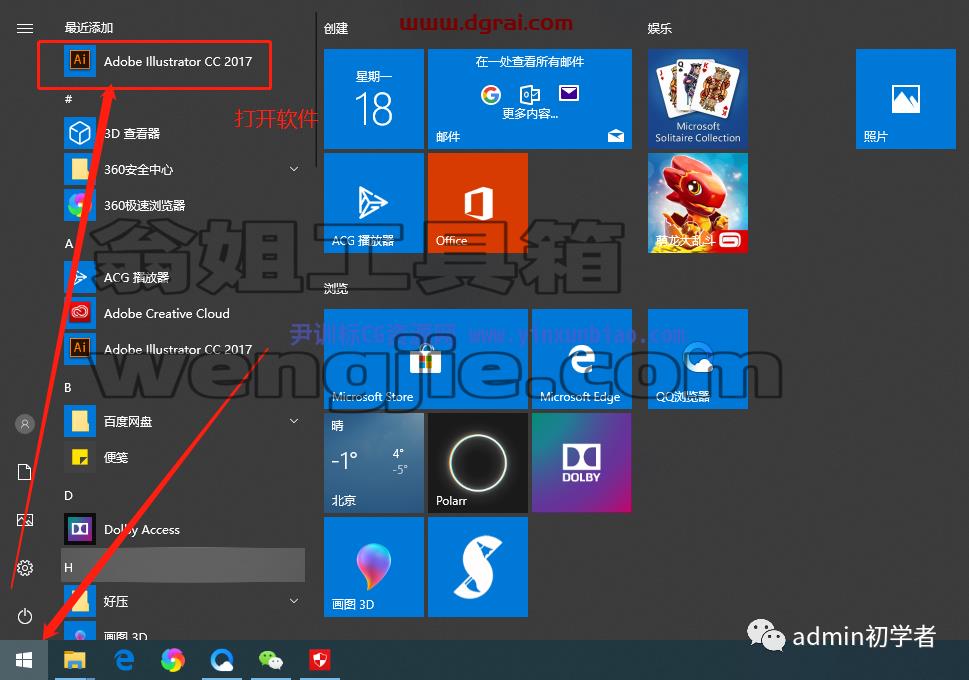
Task: Open the Microsoft Store tile
Action: 426,359
